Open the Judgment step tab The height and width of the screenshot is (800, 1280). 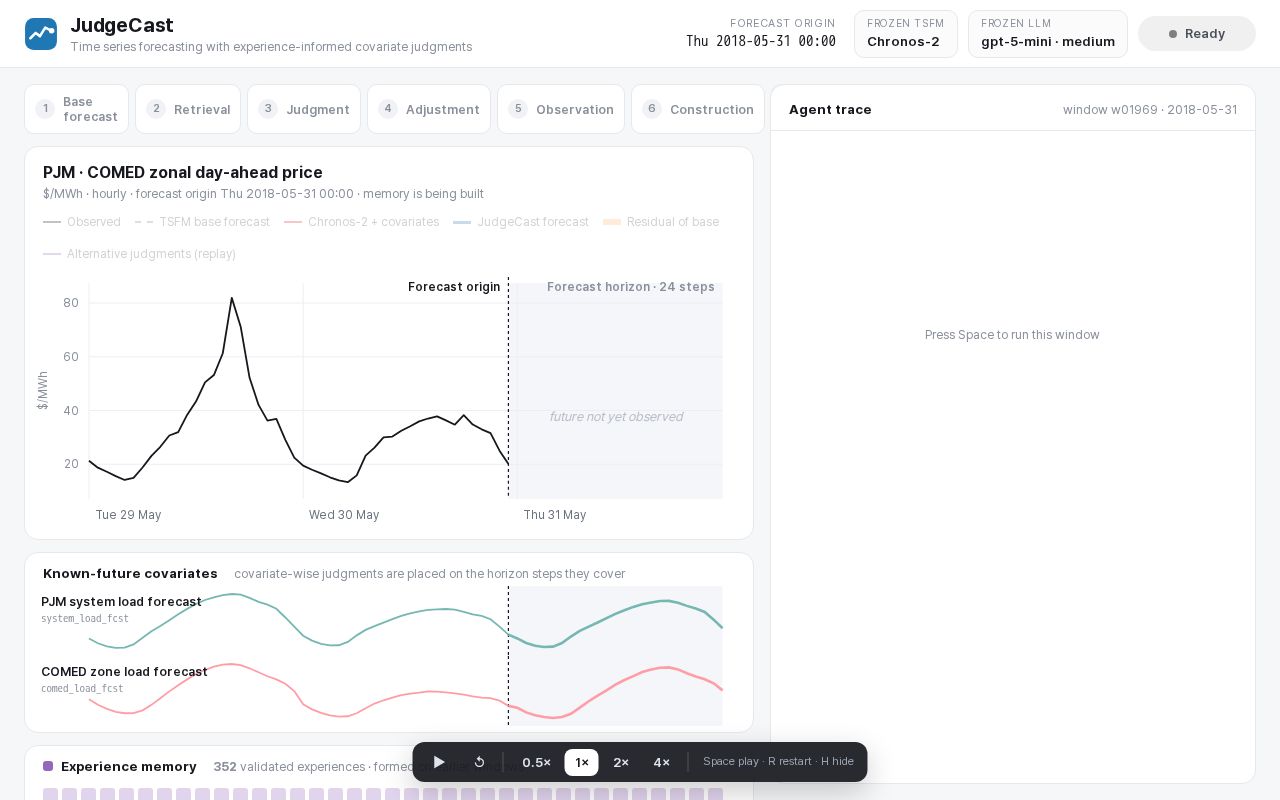[x=304, y=109]
